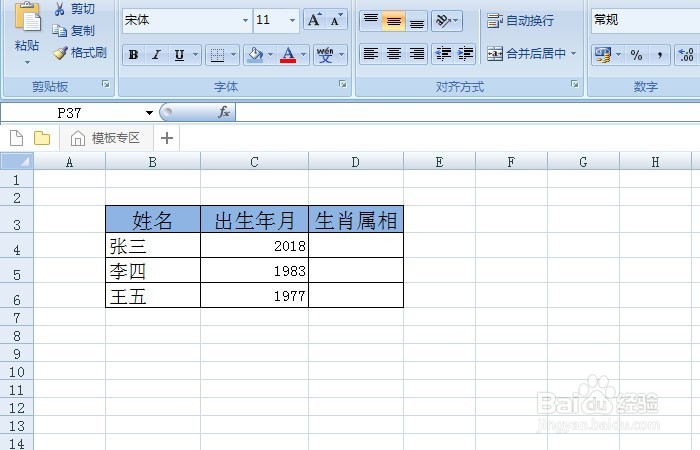Switch to the 模板专区 tab
This screenshot has height=450, width=700.
click(x=106, y=138)
